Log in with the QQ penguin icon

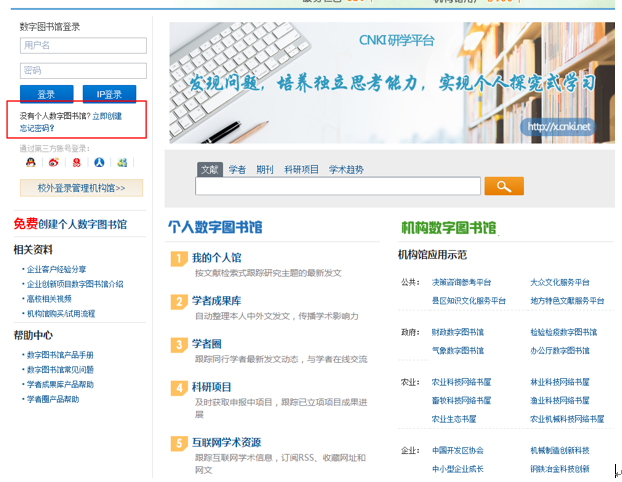pos(31,162)
